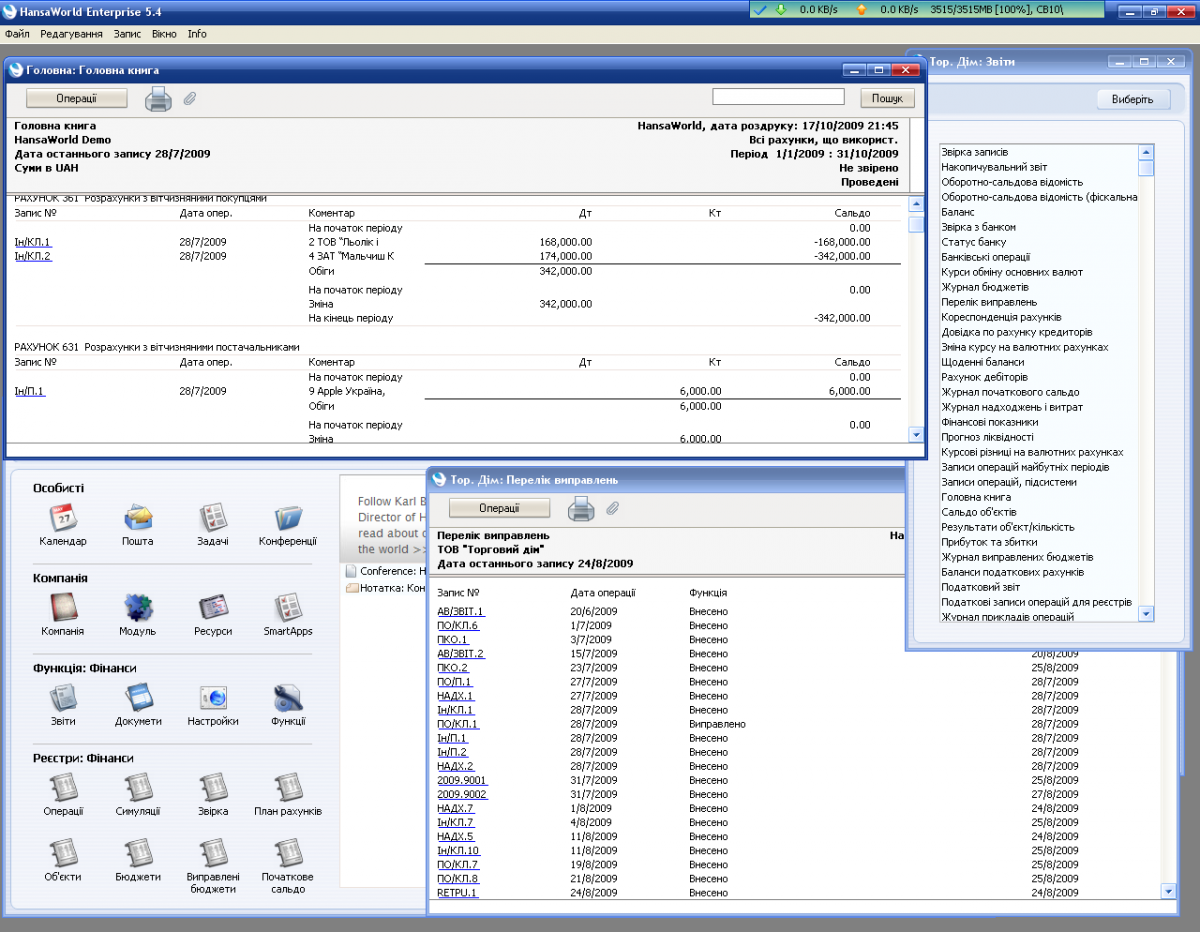The width and height of the screenshot is (1200, 932).
Task: Open the SmartApps icon
Action: 288,607
